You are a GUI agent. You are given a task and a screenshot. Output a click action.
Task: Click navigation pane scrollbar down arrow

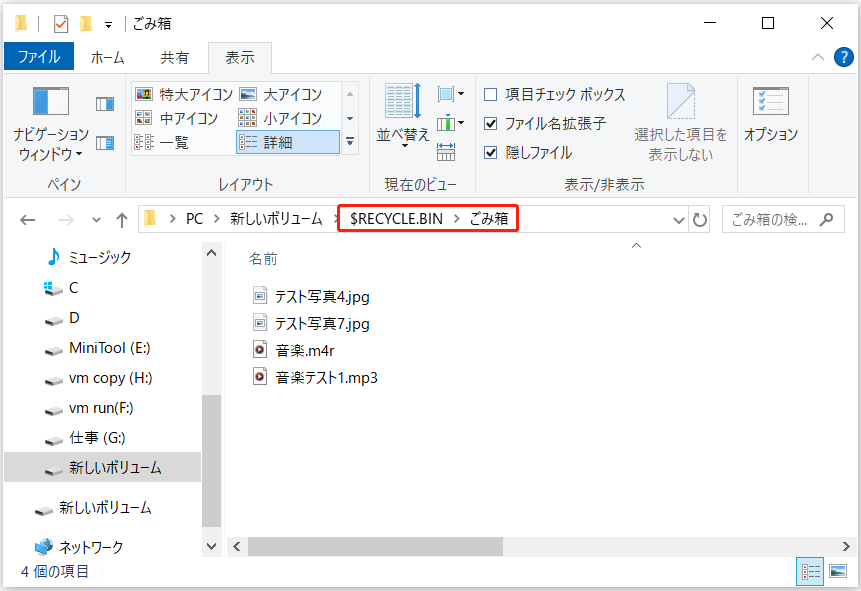[x=211, y=547]
